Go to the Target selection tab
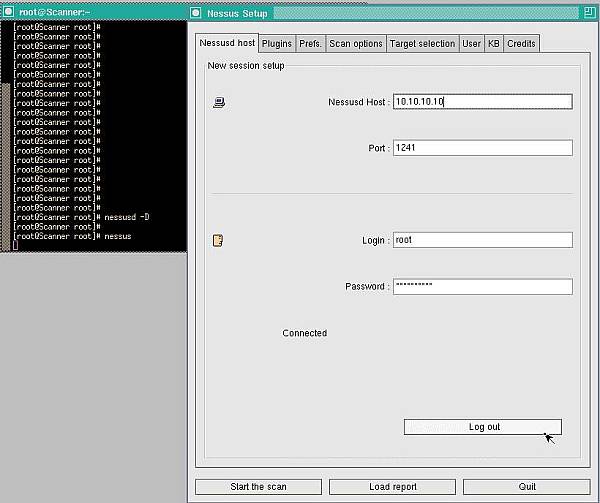This screenshot has width=600, height=503. click(x=422, y=44)
